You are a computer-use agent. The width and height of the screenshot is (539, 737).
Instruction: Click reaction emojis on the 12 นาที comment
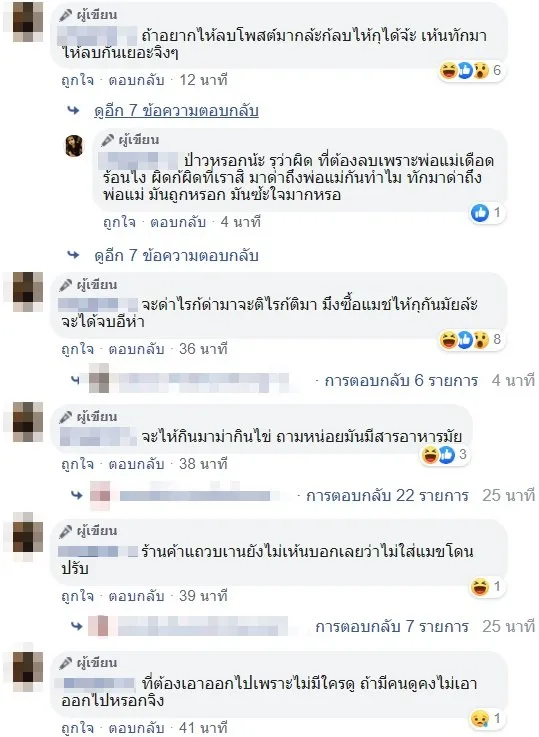click(471, 71)
